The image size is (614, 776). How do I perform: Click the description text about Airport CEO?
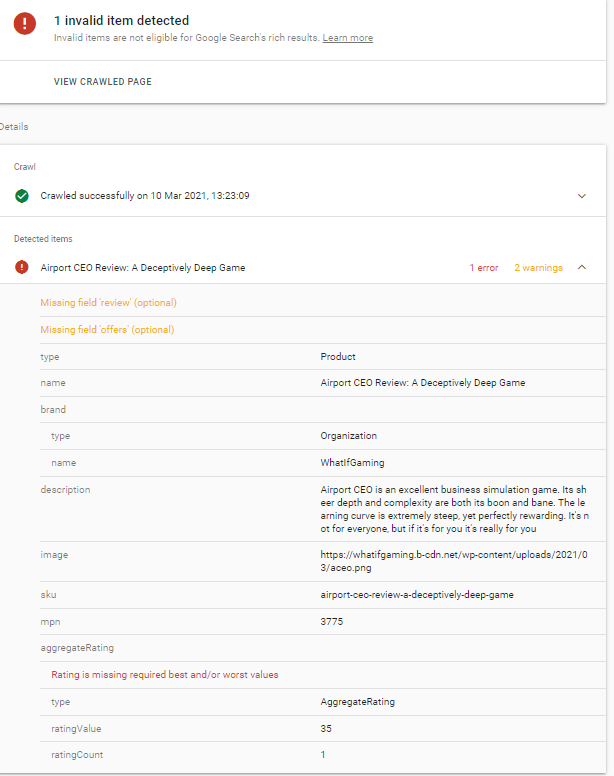(454, 509)
